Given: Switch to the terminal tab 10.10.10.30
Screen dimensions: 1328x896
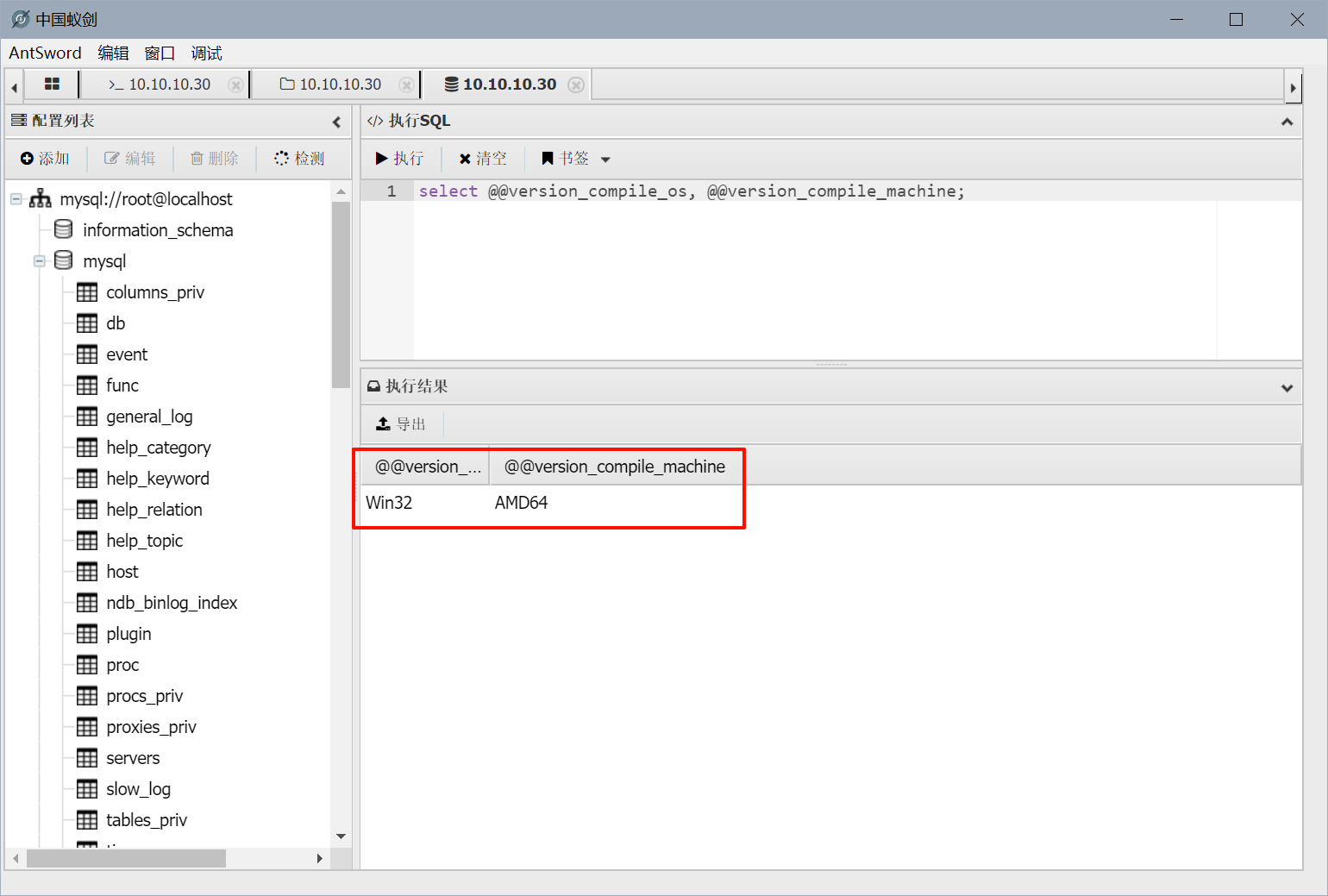Looking at the screenshot, I should click(x=160, y=85).
